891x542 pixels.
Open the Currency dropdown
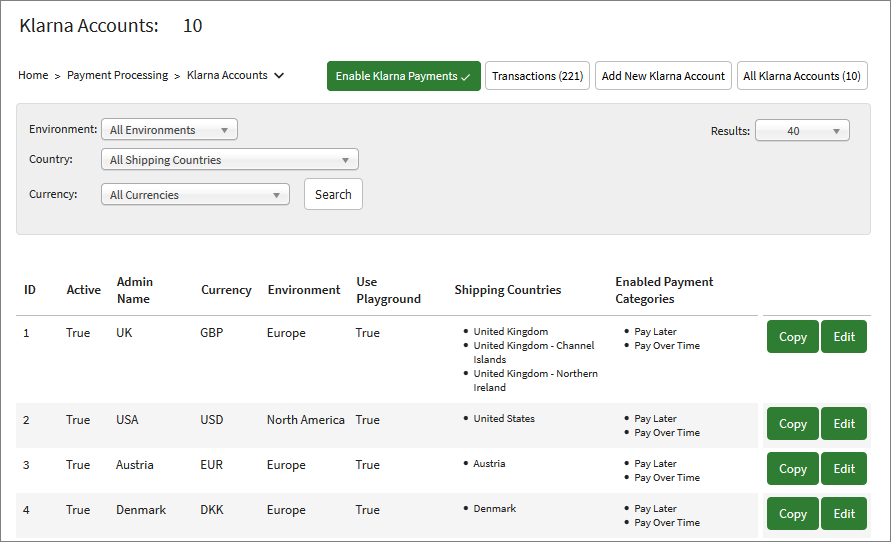pos(195,194)
